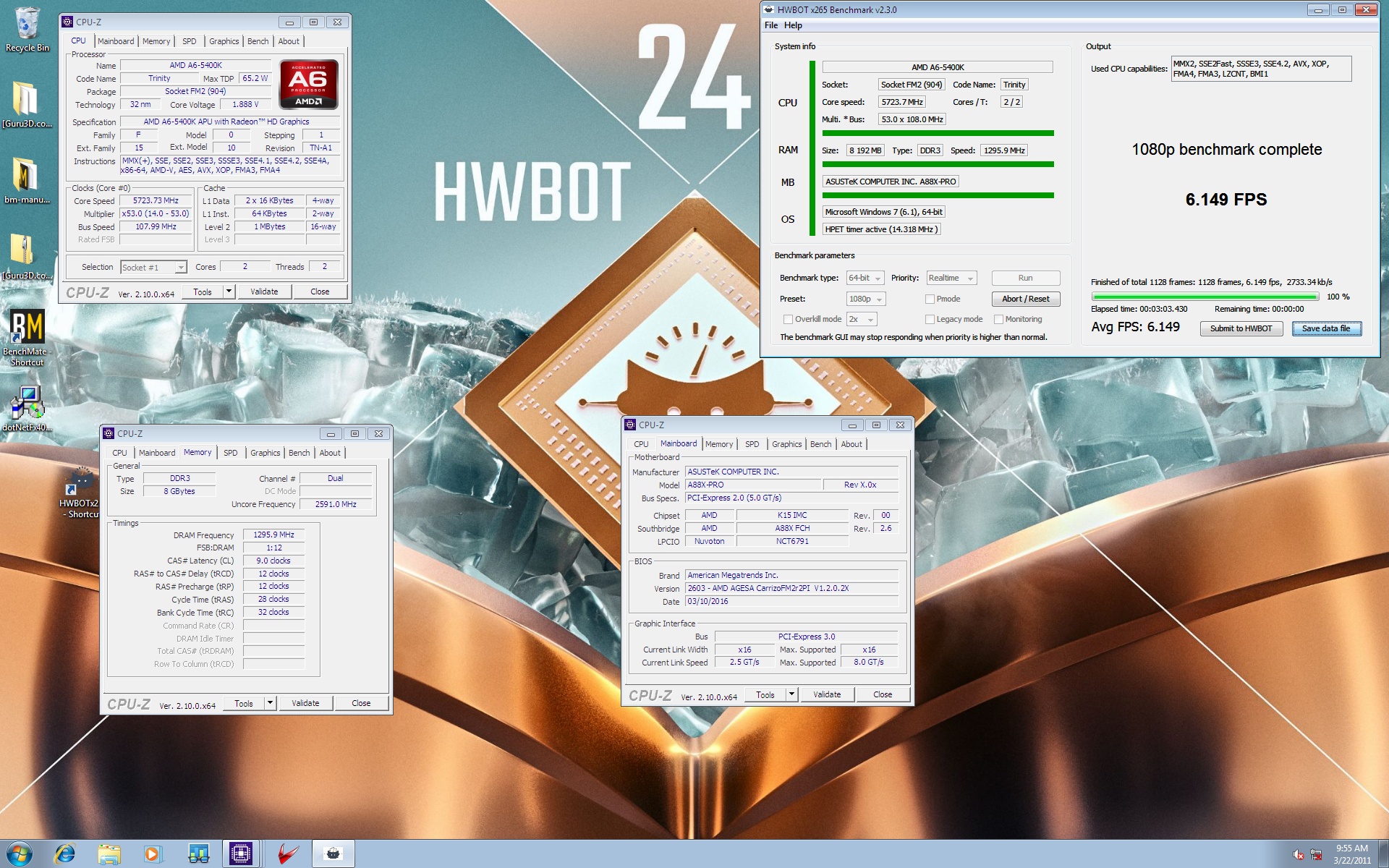The height and width of the screenshot is (868, 1389).
Task: Click the Submit to HWBOT button
Action: pos(1241,328)
